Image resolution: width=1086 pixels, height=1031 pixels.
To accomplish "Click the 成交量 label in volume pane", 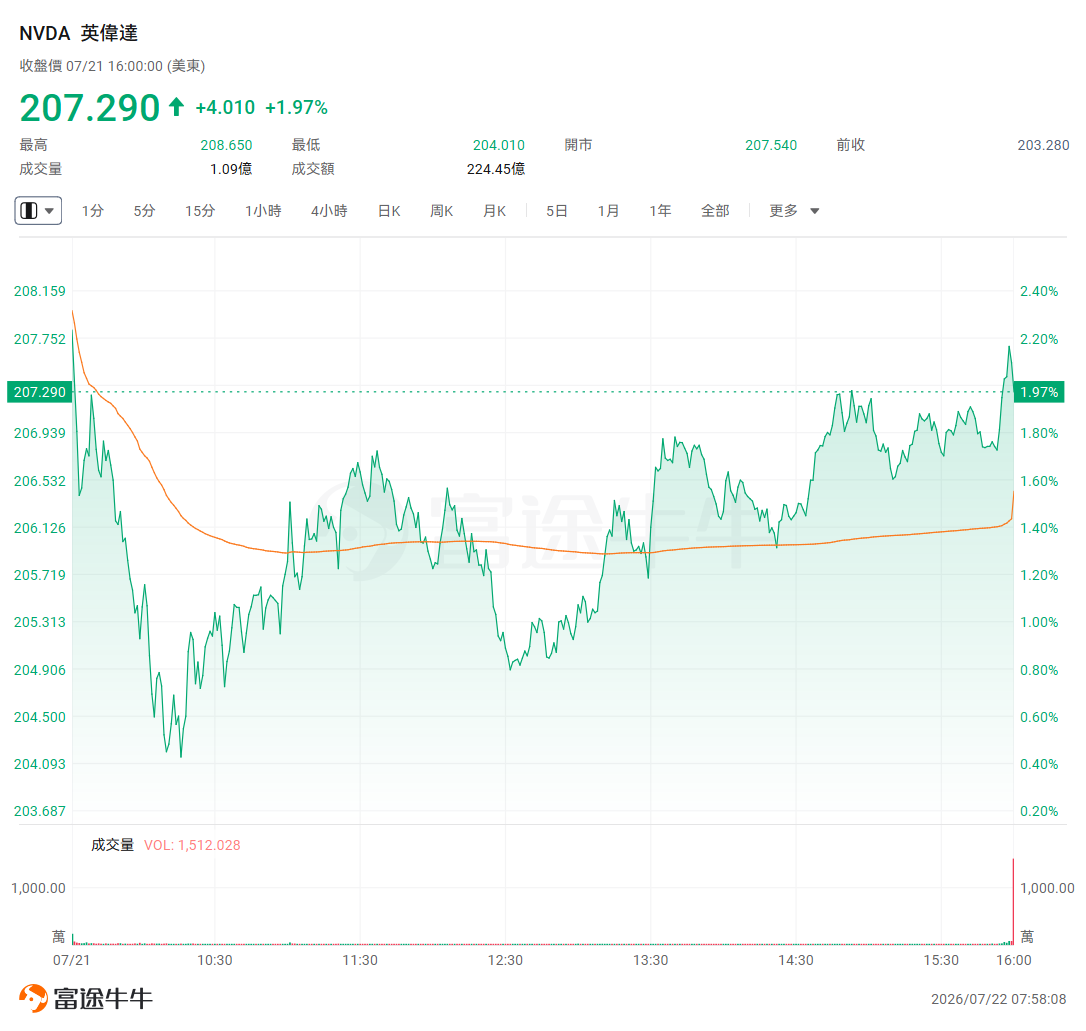I will pos(112,845).
